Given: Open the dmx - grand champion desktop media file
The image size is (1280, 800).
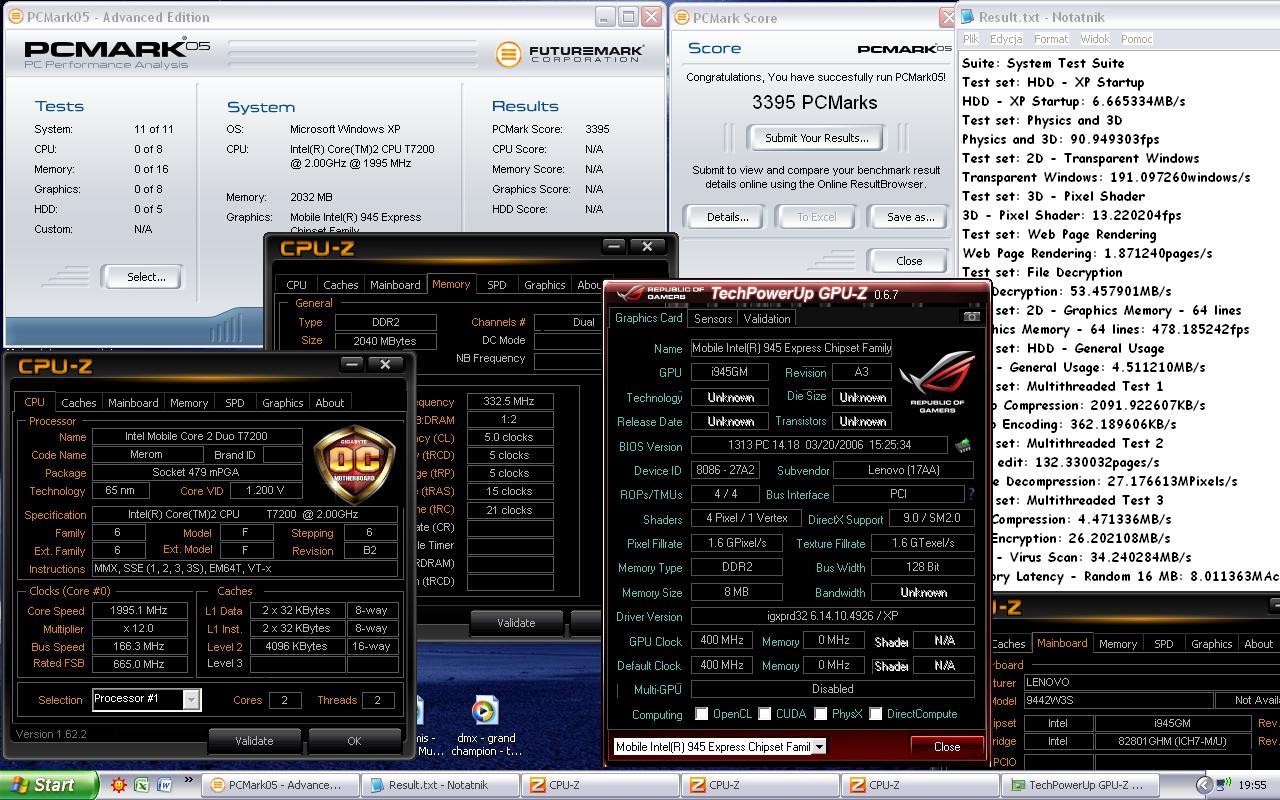Looking at the screenshot, I should (x=485, y=726).
